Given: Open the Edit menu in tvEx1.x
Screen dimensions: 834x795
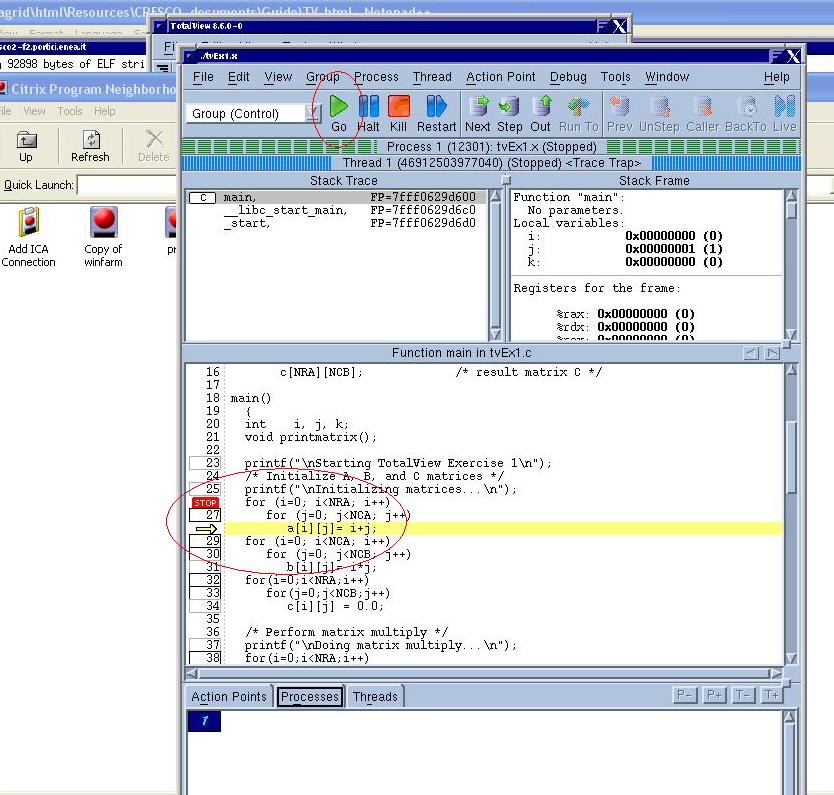Looking at the screenshot, I should click(x=238, y=77).
